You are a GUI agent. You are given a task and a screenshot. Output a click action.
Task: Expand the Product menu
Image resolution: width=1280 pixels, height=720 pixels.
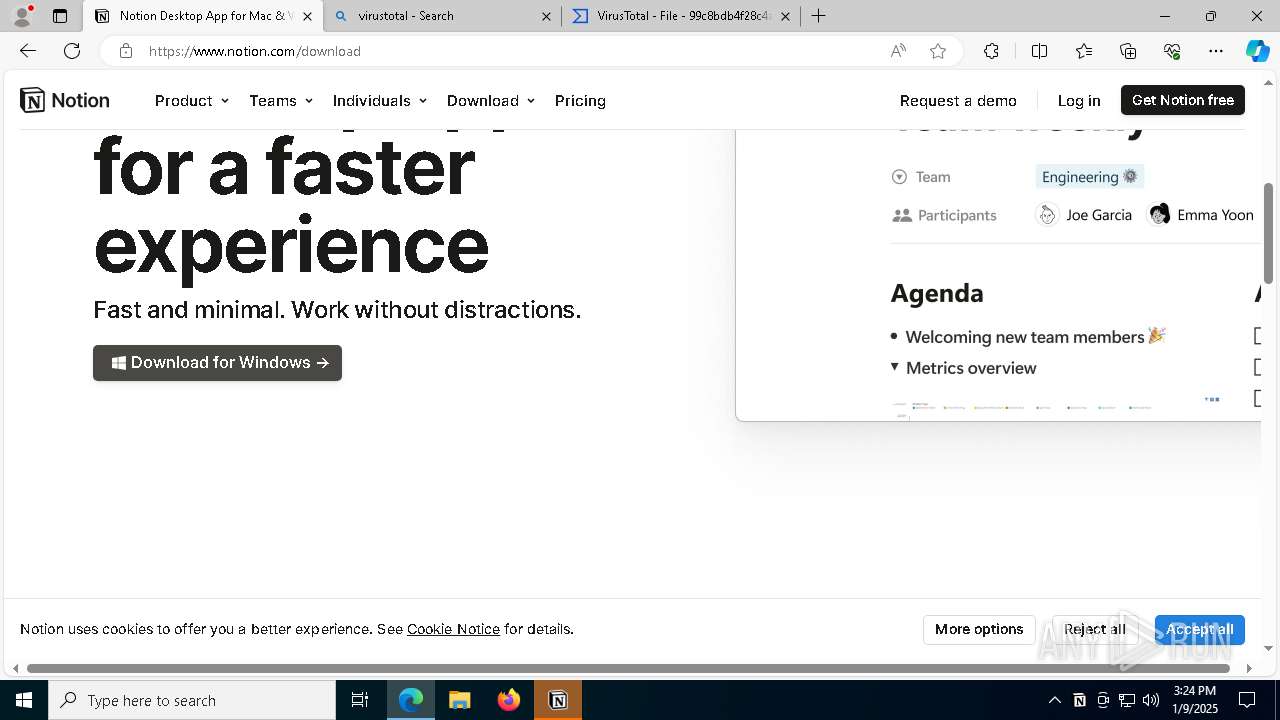tap(192, 100)
